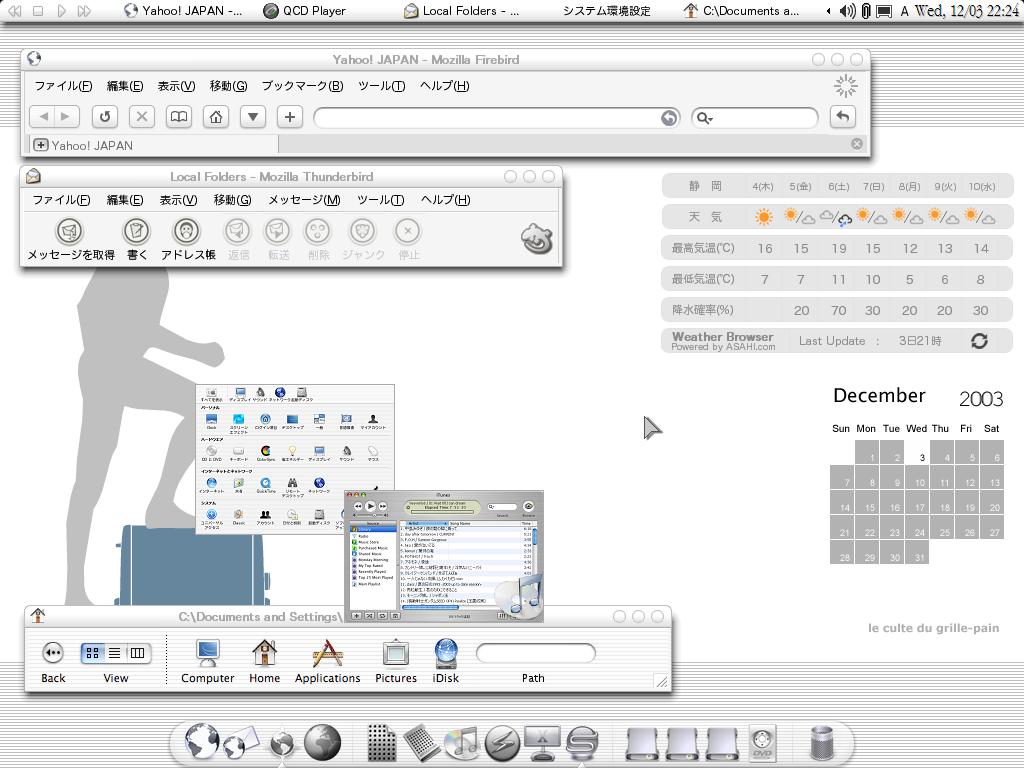Click the Weather Browser label
This screenshot has width=1024, height=768.
pos(722,336)
